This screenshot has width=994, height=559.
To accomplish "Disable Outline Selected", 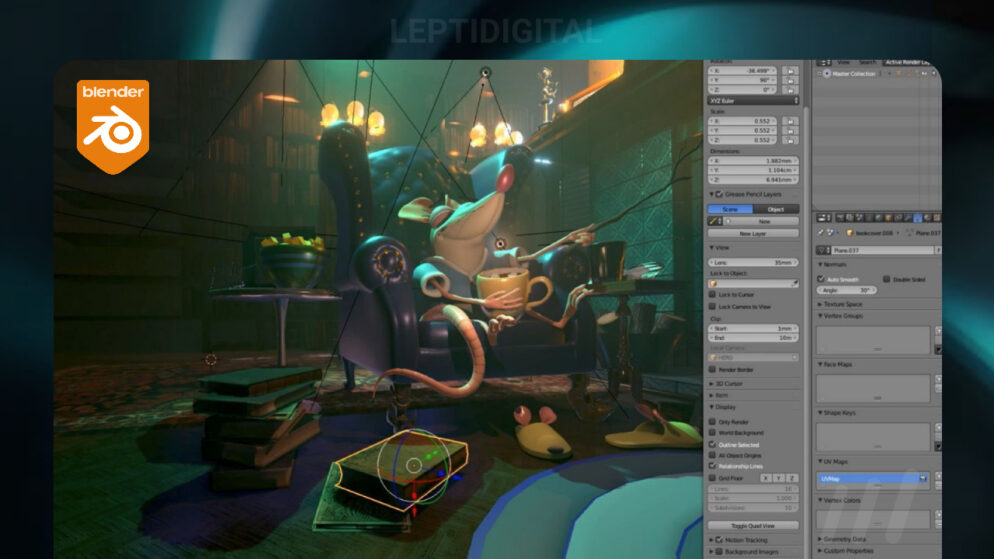I will [x=713, y=444].
